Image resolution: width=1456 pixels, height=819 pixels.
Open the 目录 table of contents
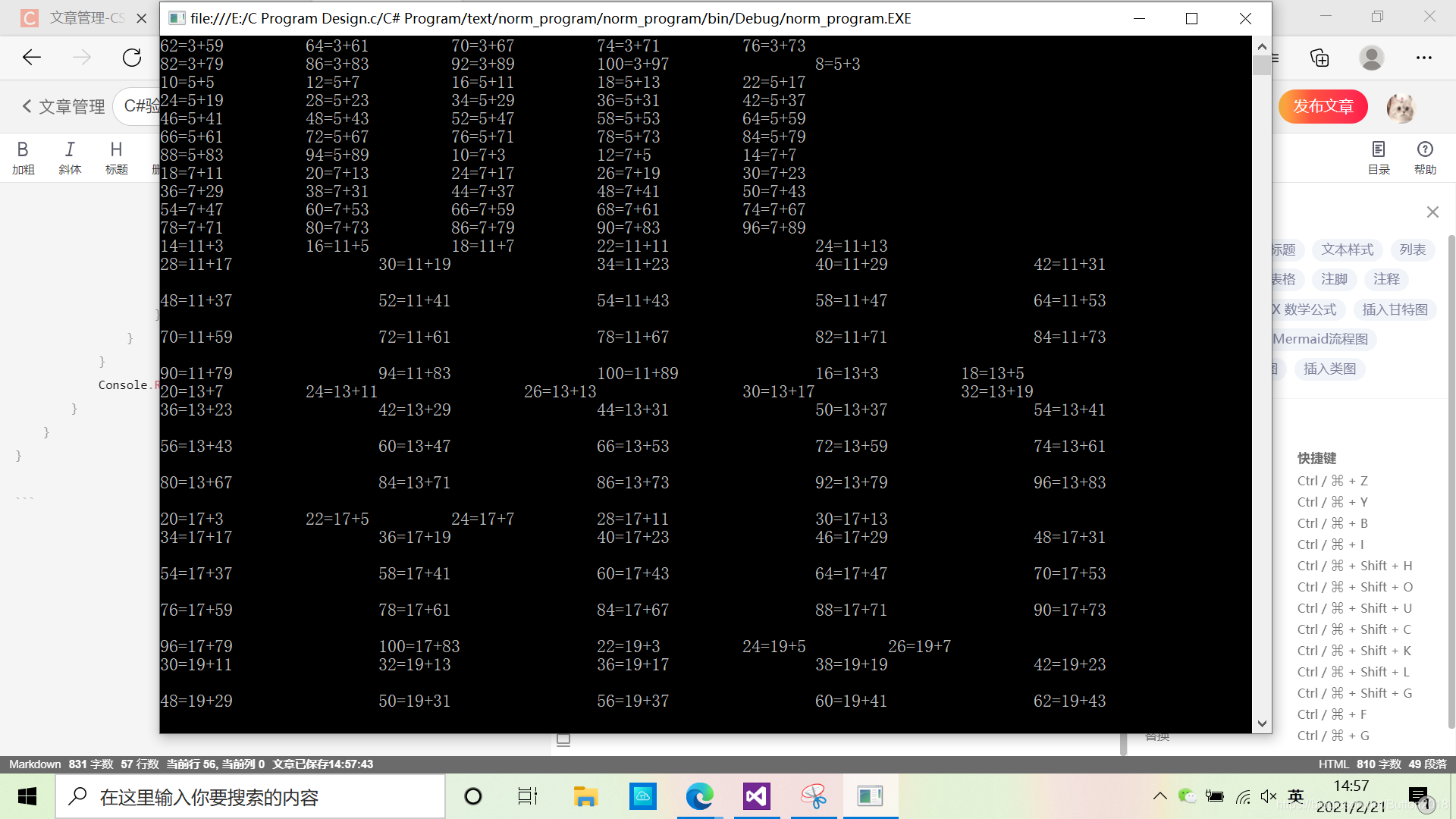(1379, 158)
